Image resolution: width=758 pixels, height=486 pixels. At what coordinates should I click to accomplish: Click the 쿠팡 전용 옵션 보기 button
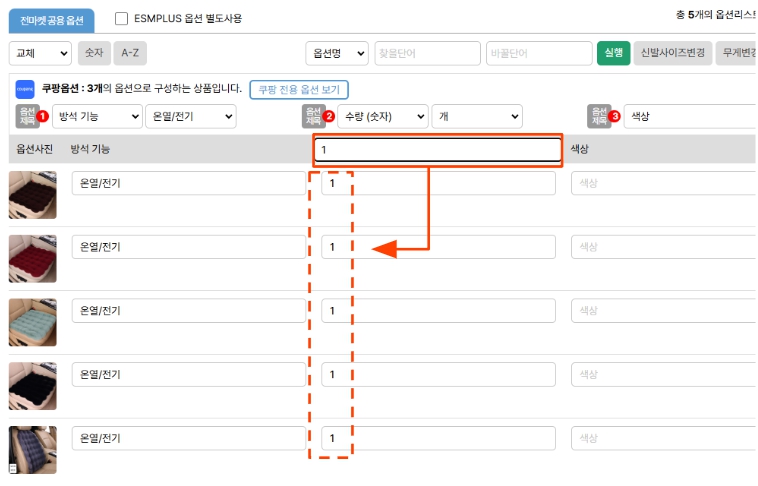[x=299, y=89]
